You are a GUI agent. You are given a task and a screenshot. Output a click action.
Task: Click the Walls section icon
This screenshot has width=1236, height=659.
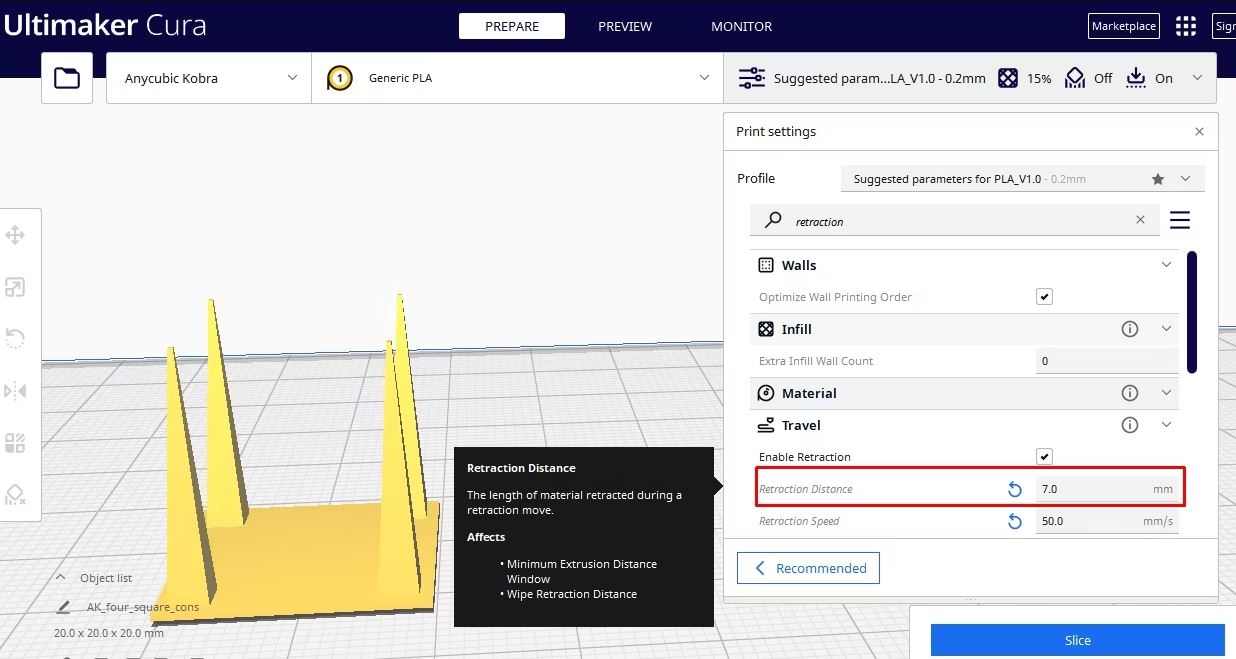point(766,265)
